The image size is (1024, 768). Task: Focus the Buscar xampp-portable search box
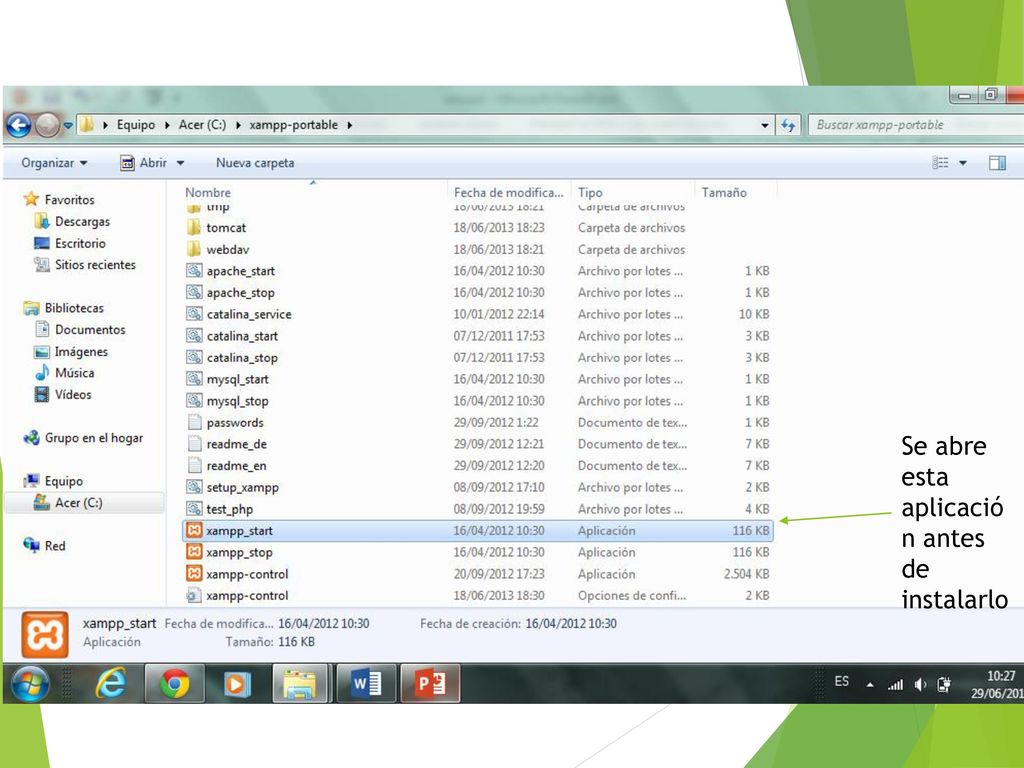coord(914,125)
